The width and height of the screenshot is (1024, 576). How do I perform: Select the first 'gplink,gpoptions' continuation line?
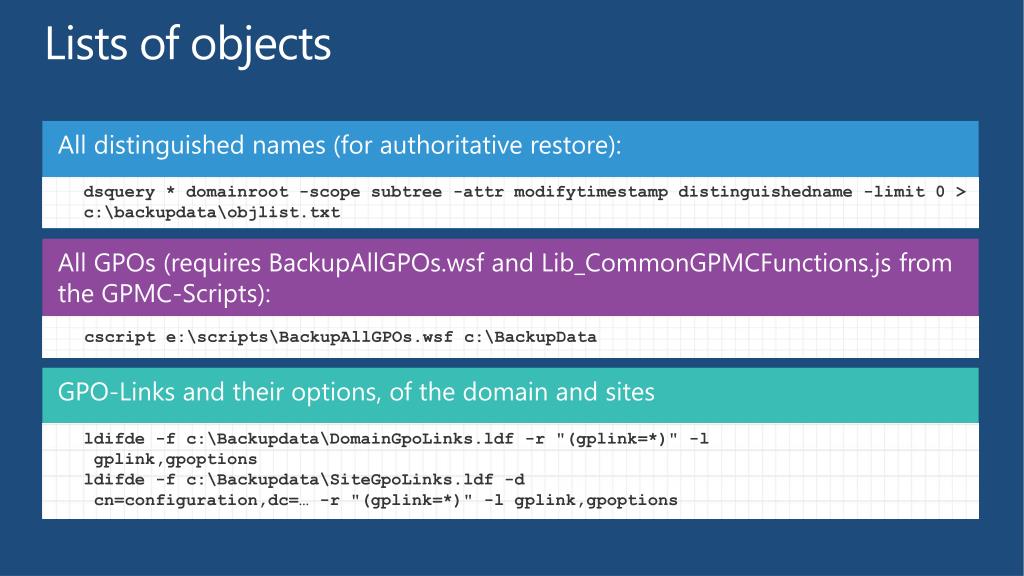pos(176,459)
